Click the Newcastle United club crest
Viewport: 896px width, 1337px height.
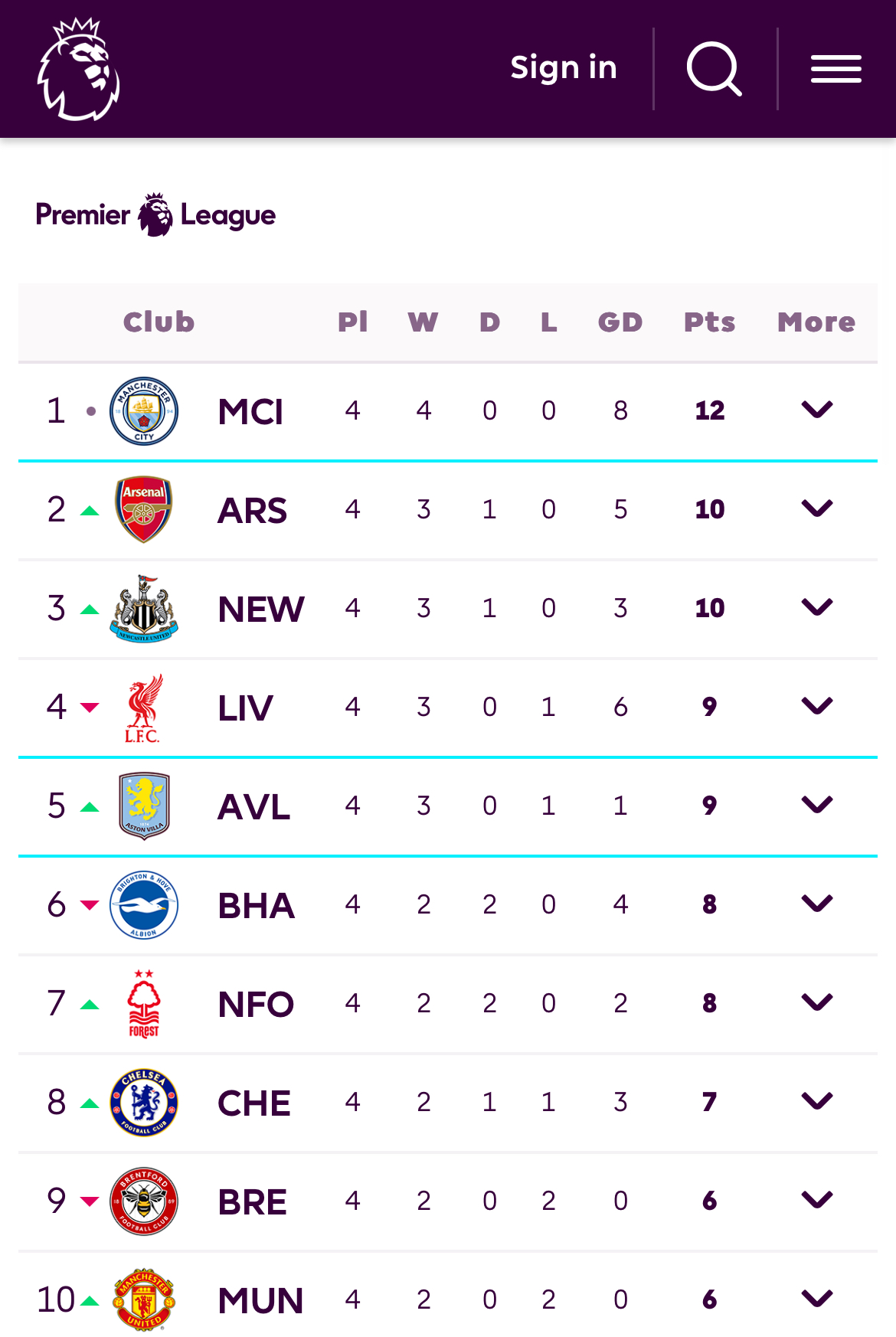point(144,608)
